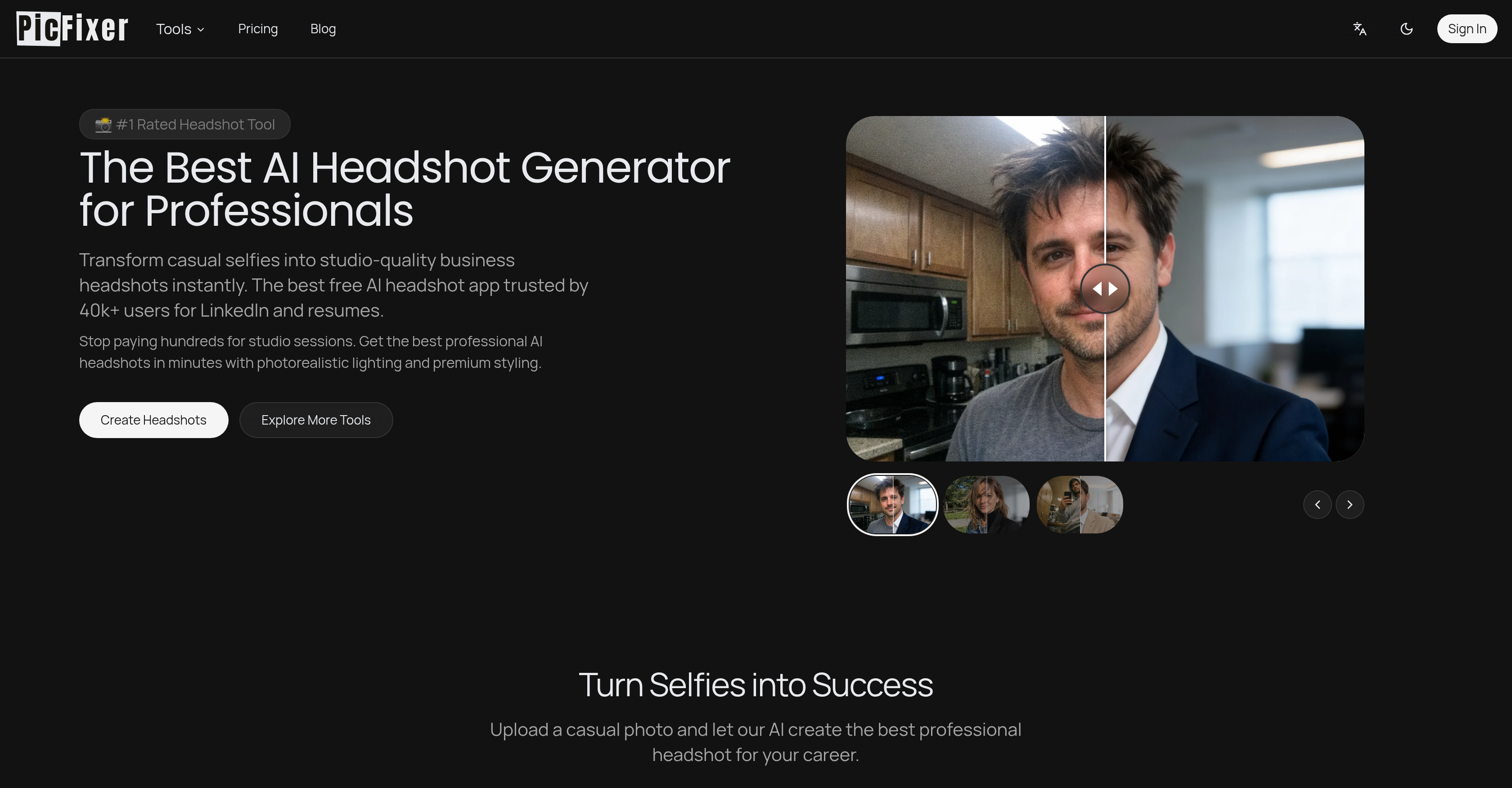The image size is (1512, 788).
Task: Click Explore More Tools
Action: pyautogui.click(x=316, y=420)
